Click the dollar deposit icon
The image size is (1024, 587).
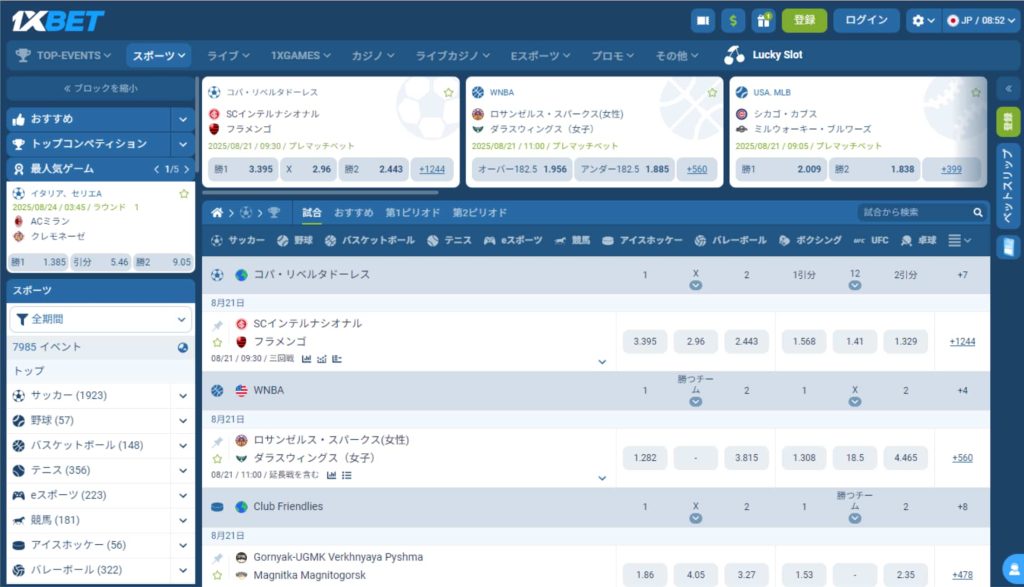click(733, 20)
